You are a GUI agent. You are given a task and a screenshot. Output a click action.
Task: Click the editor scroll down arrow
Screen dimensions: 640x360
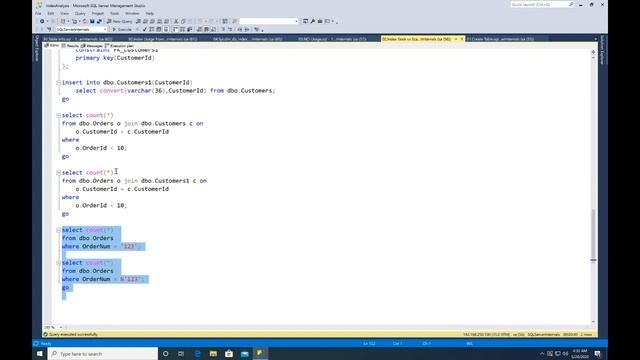click(x=593, y=322)
